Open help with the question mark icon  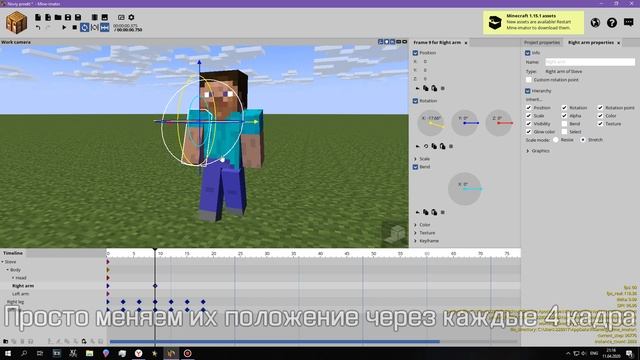pyautogui.click(x=611, y=22)
